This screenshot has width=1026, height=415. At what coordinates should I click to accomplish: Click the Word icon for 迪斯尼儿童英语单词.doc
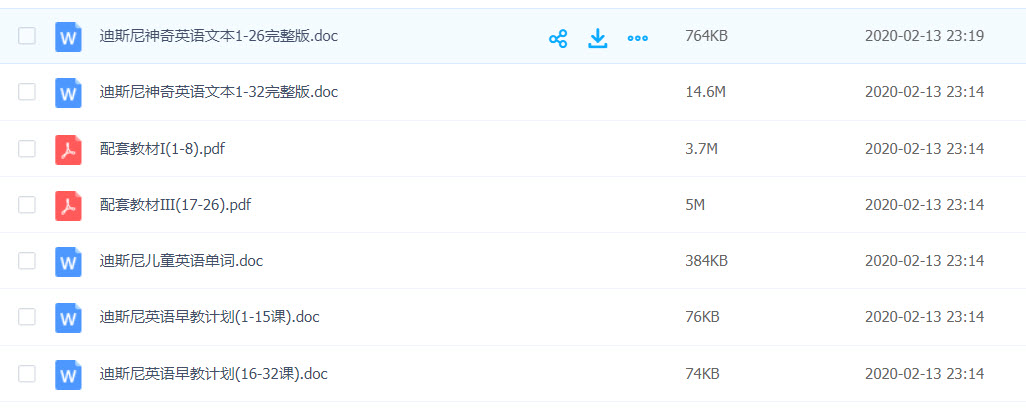tap(68, 262)
